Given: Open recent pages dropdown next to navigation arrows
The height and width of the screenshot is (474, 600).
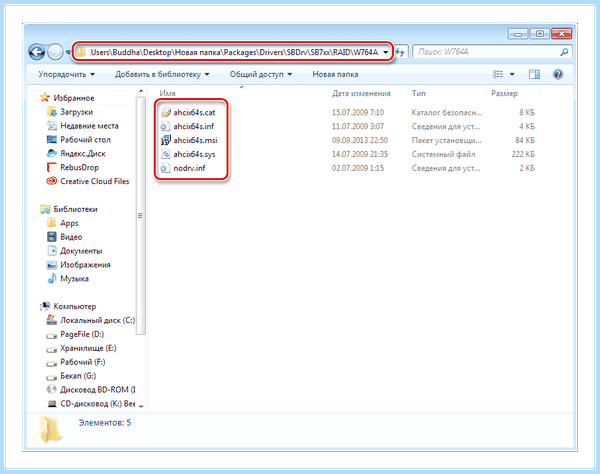Looking at the screenshot, I should coord(68,52).
